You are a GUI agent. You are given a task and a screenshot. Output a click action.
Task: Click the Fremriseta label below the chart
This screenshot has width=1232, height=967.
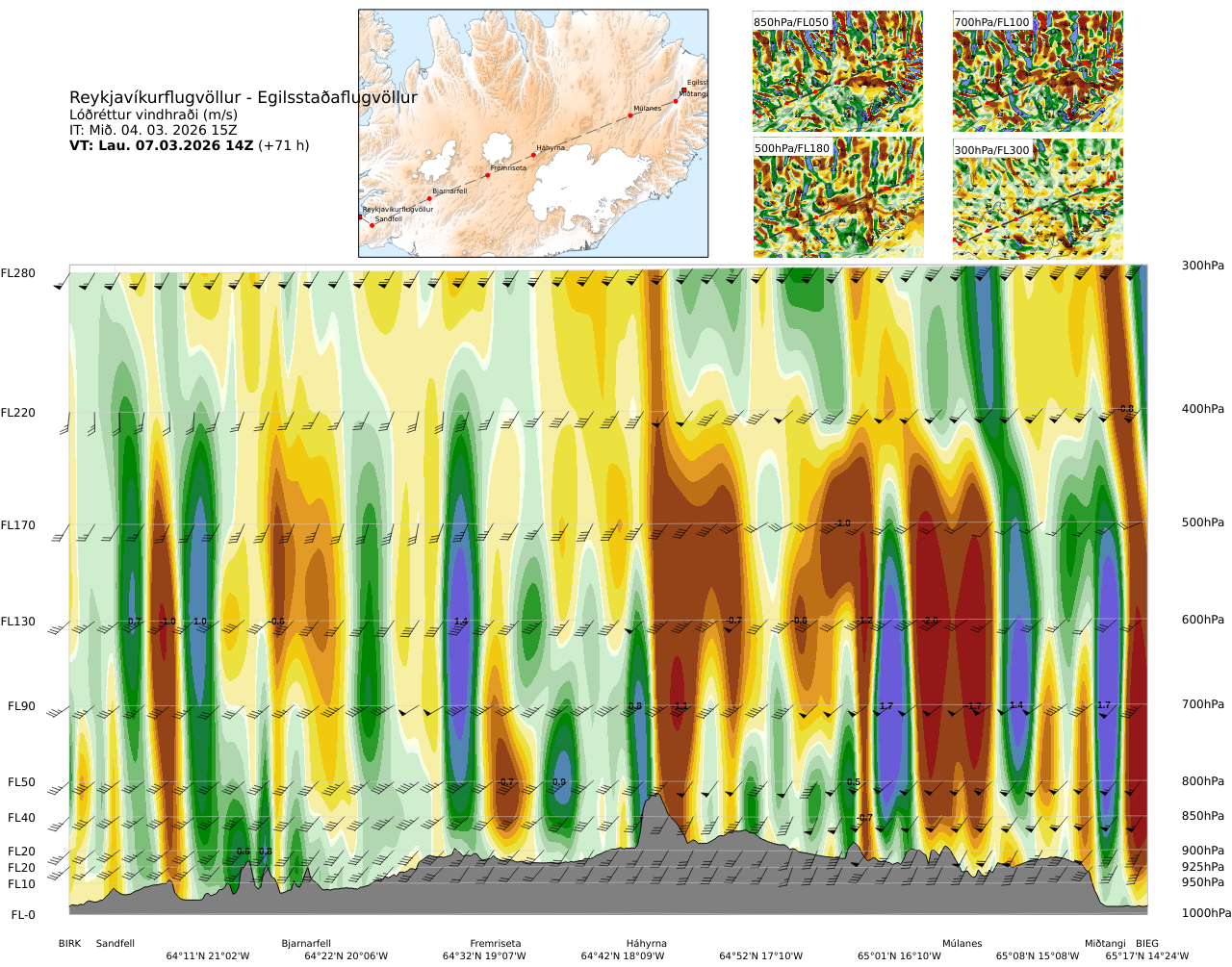[496, 944]
